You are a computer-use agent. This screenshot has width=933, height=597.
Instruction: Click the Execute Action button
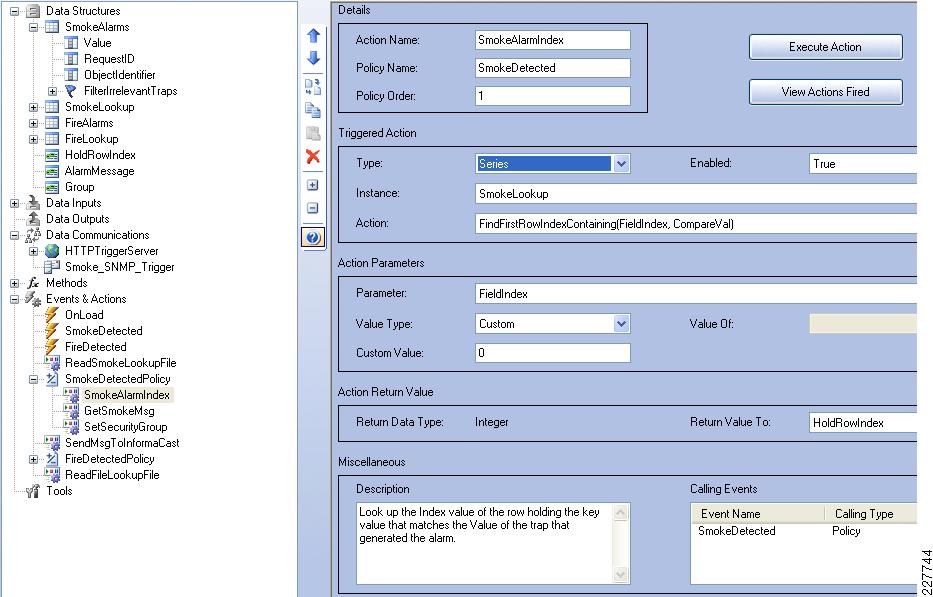(825, 47)
